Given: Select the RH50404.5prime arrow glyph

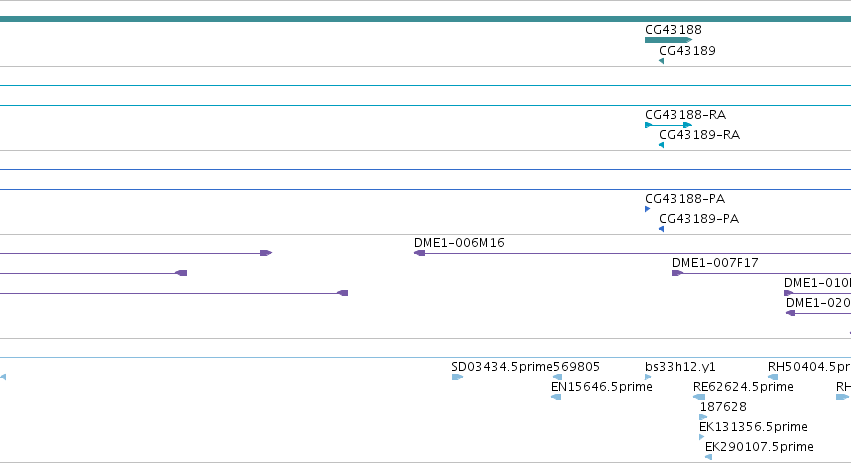Looking at the screenshot, I should click(773, 377).
